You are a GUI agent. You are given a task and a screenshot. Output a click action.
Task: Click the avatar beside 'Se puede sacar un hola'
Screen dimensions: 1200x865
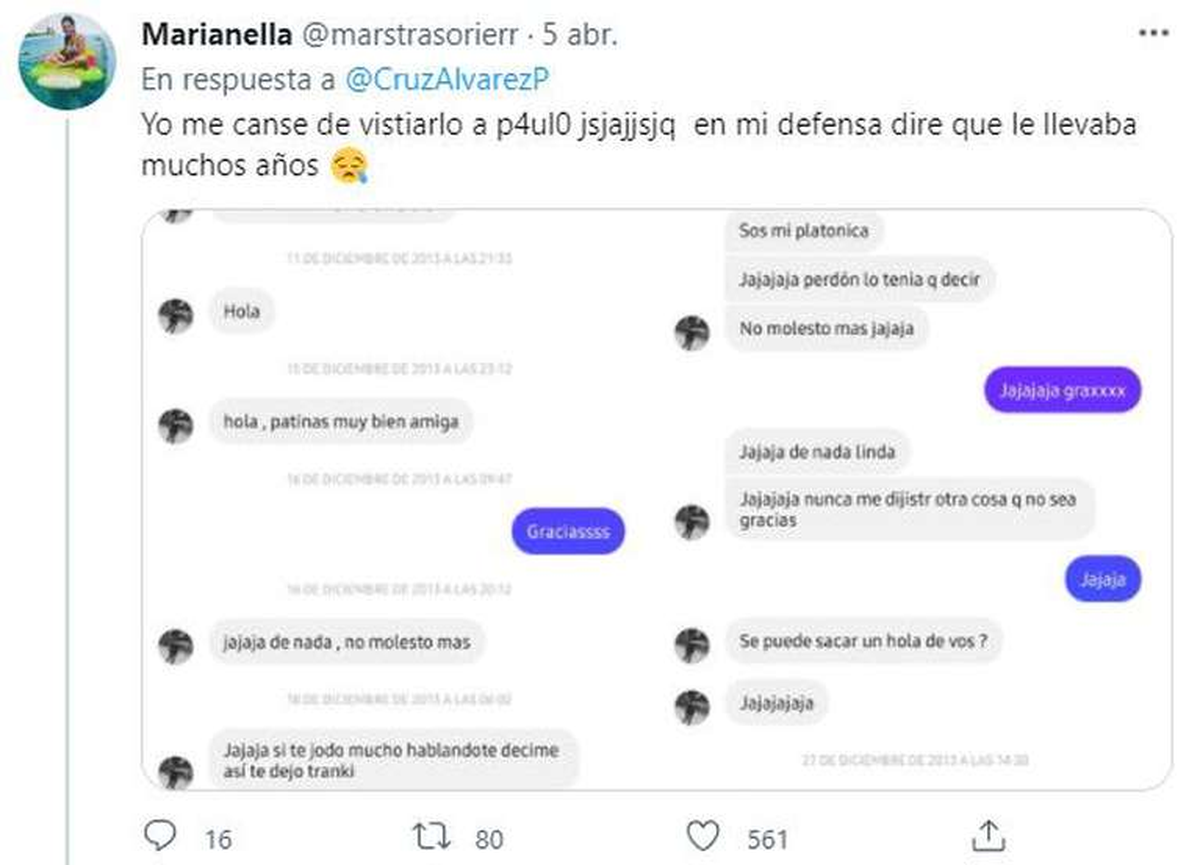(x=692, y=644)
